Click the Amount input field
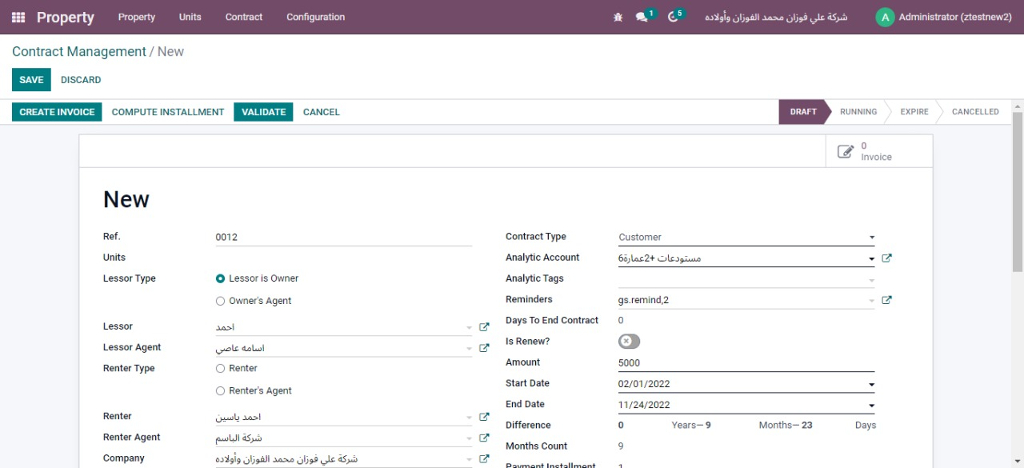The image size is (1024, 468). click(x=745, y=363)
